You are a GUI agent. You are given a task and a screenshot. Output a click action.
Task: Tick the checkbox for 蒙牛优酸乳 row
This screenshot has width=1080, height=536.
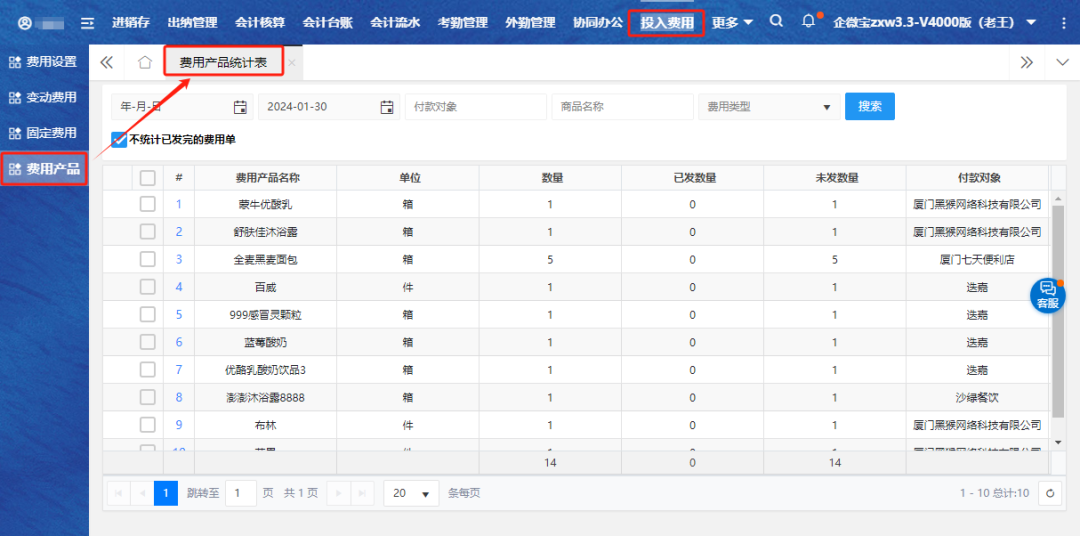point(148,204)
